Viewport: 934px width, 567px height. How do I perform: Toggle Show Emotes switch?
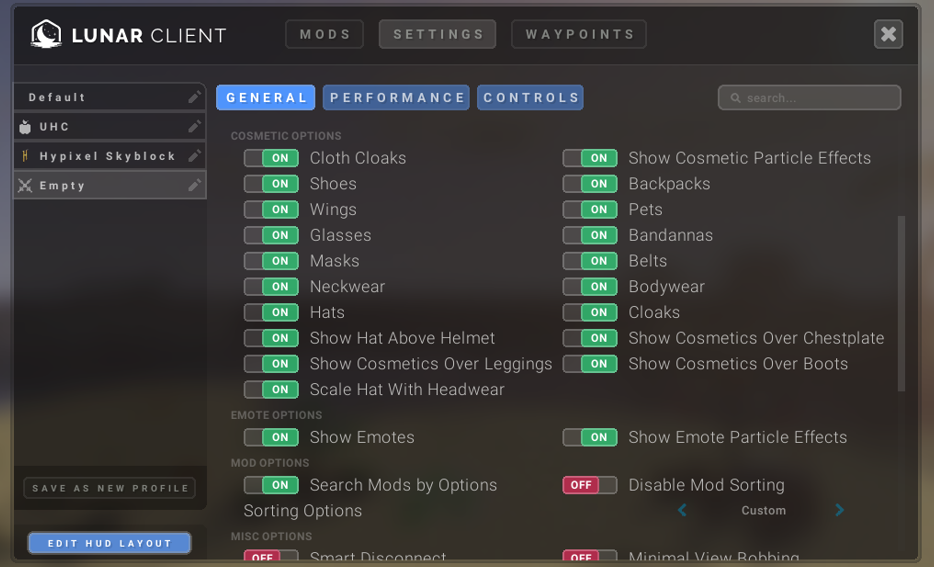coord(271,437)
